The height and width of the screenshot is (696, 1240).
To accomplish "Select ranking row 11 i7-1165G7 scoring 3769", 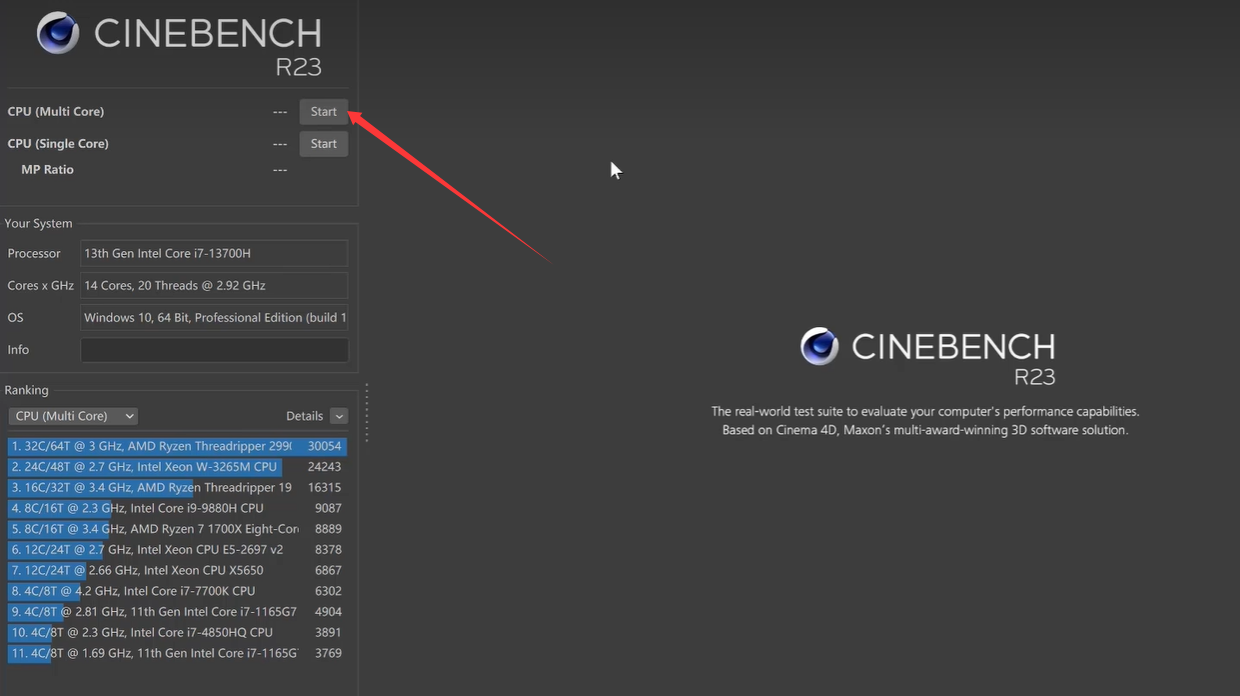I will (176, 653).
